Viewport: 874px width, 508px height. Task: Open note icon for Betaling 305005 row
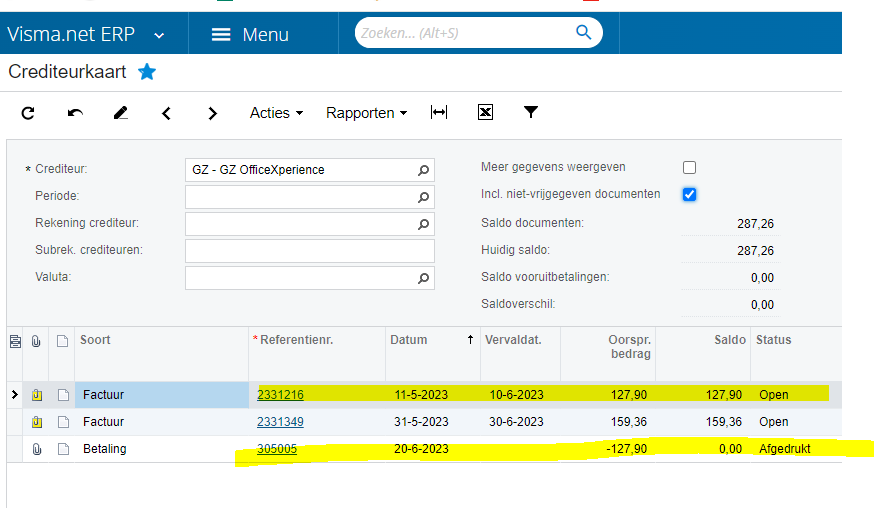[64, 449]
